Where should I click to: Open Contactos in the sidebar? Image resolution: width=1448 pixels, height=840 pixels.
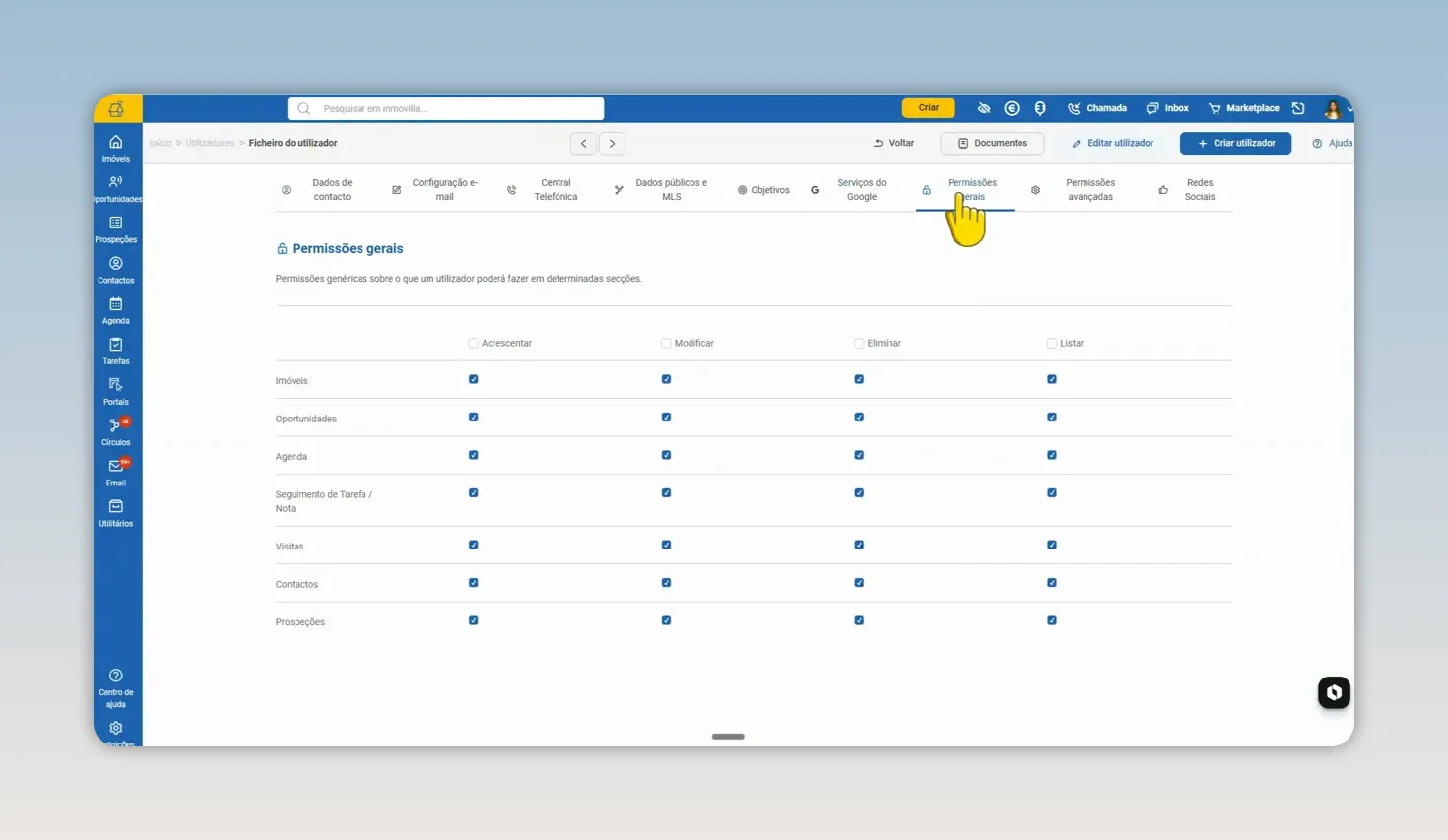point(116,270)
